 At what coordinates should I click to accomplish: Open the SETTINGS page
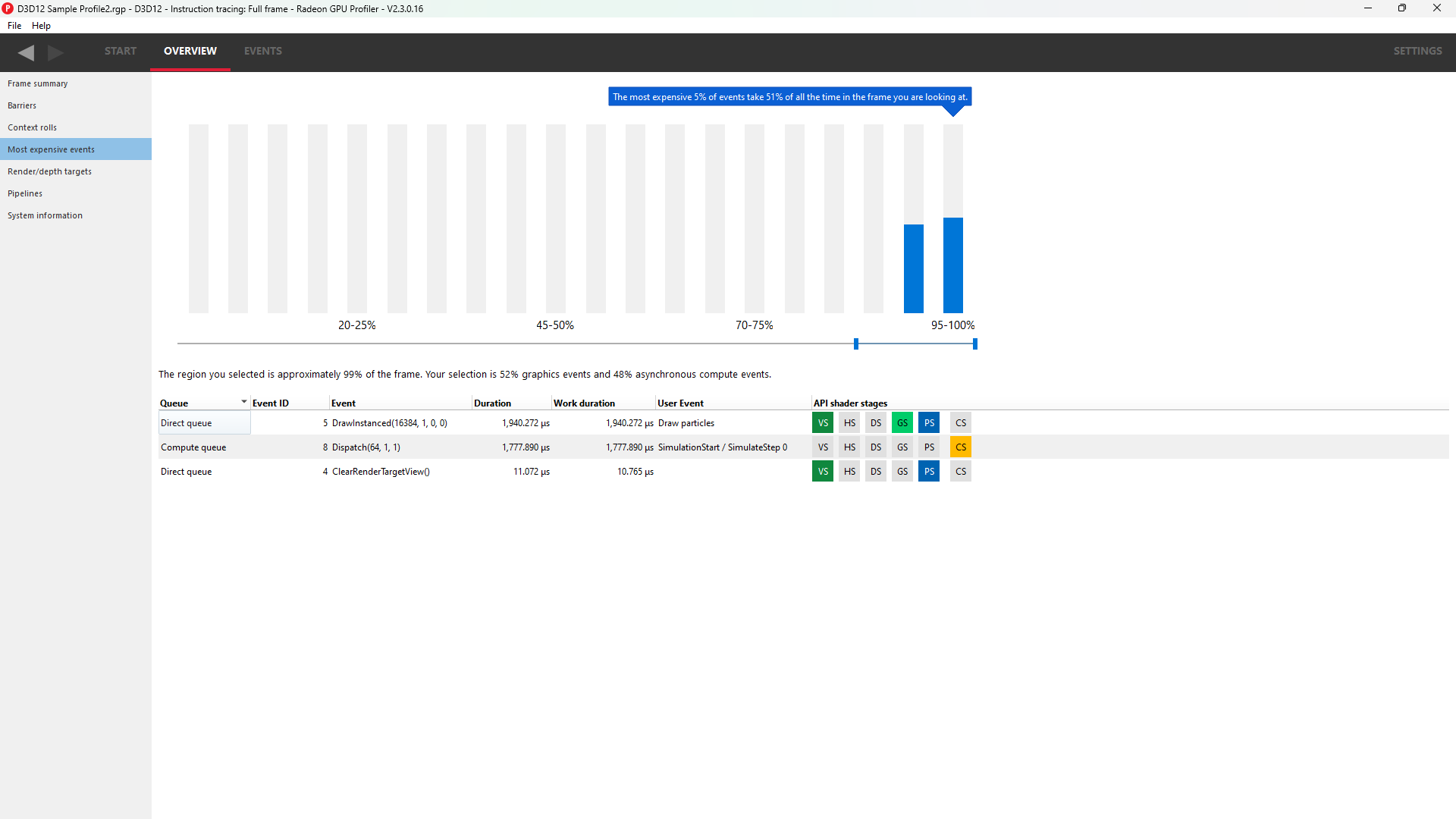(1417, 51)
